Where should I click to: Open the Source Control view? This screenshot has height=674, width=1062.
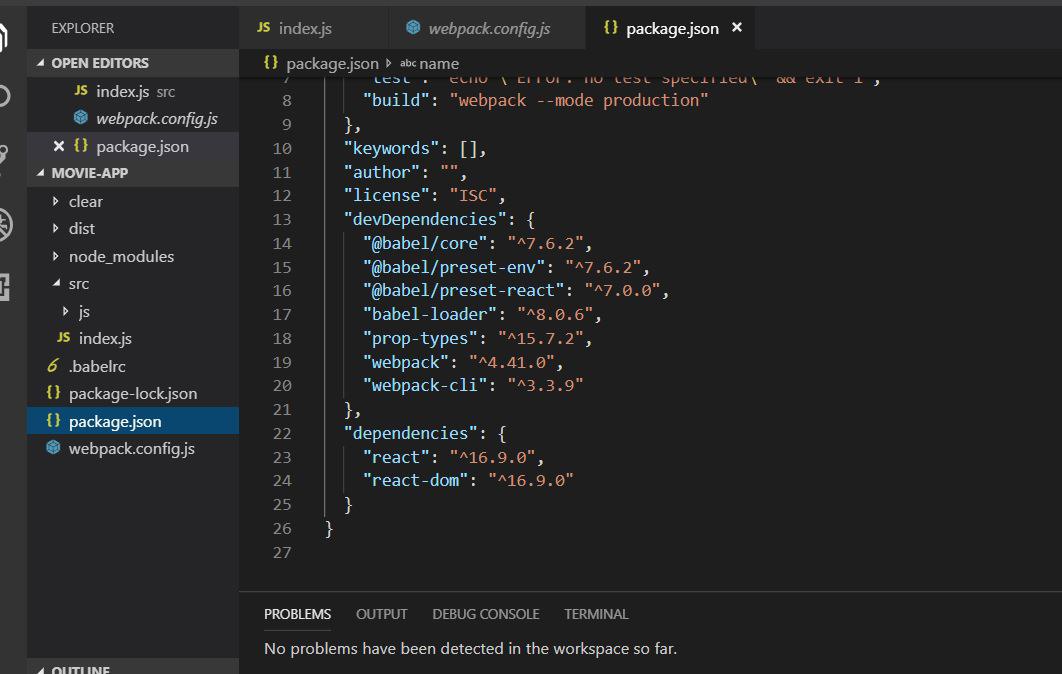click(x=5, y=155)
